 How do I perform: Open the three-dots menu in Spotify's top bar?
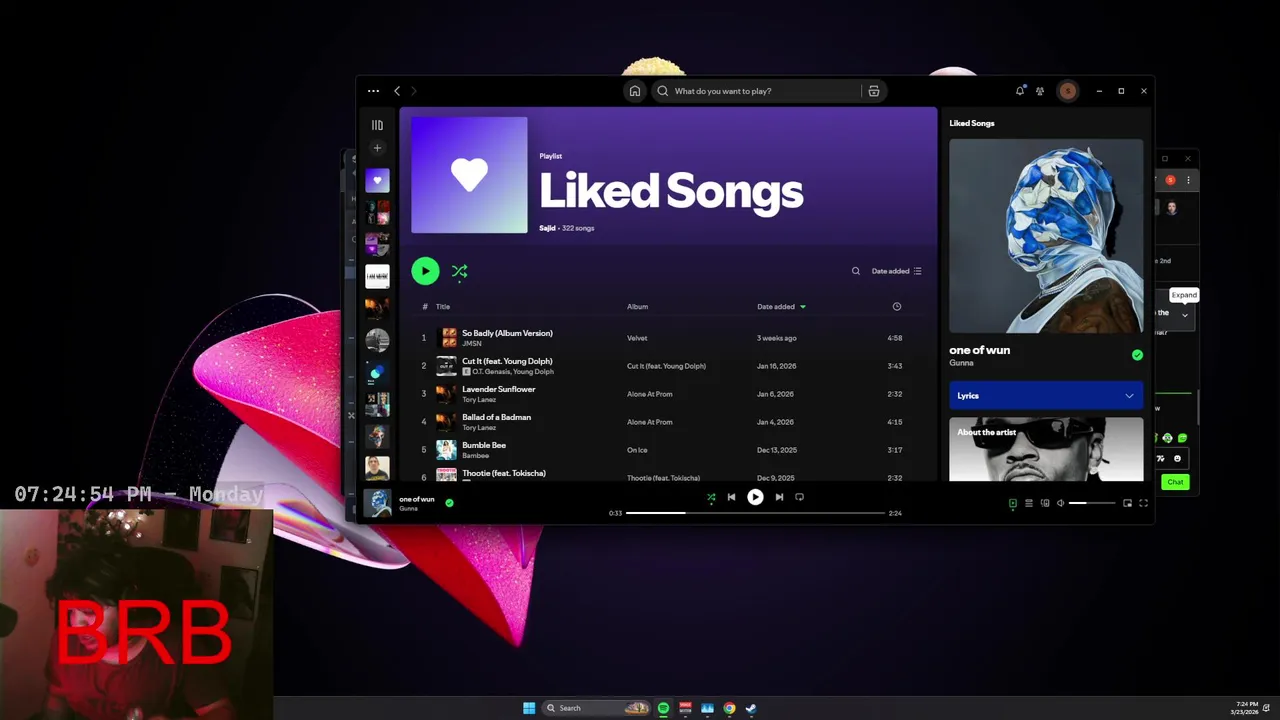(x=373, y=91)
